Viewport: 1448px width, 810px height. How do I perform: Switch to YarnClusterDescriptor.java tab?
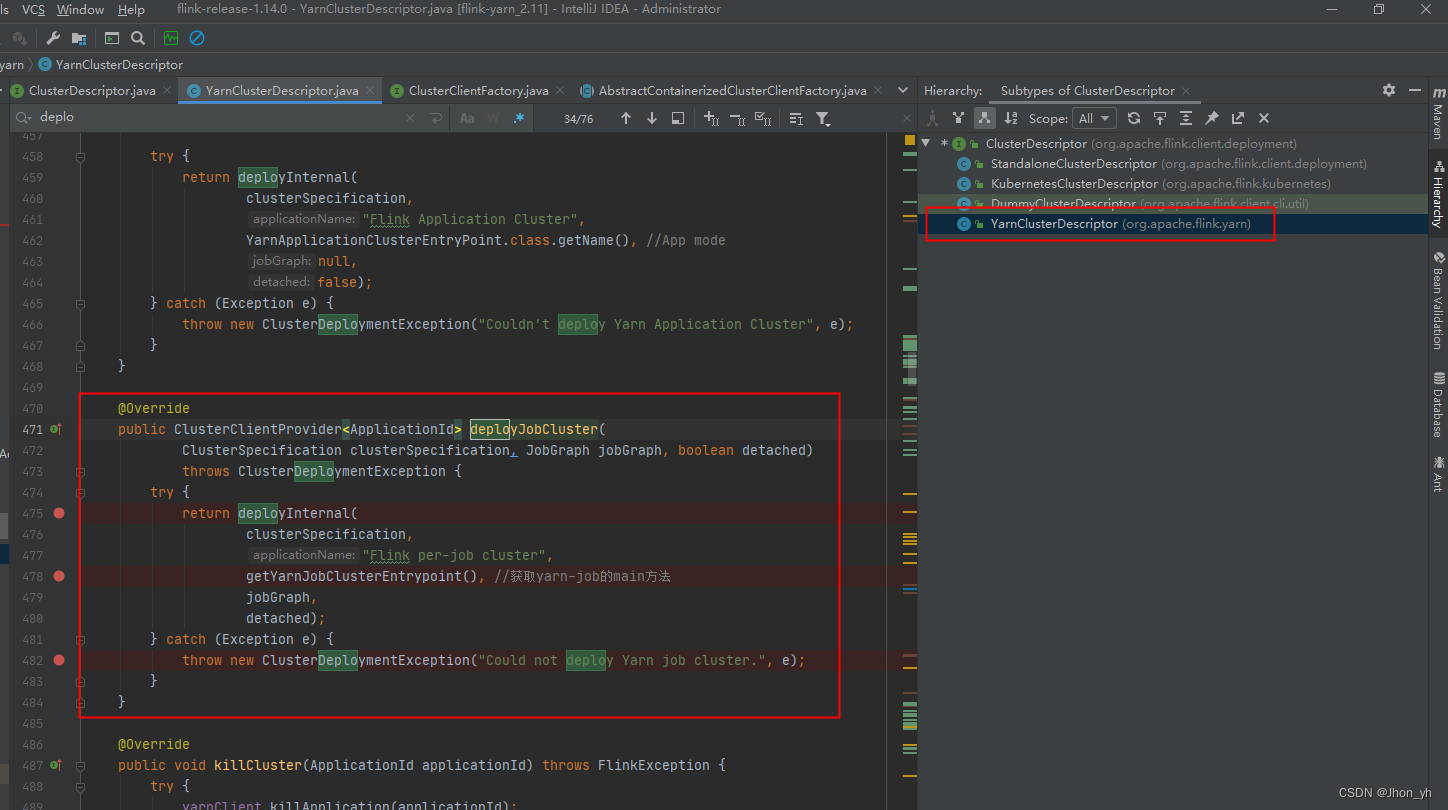pyautogui.click(x=282, y=90)
